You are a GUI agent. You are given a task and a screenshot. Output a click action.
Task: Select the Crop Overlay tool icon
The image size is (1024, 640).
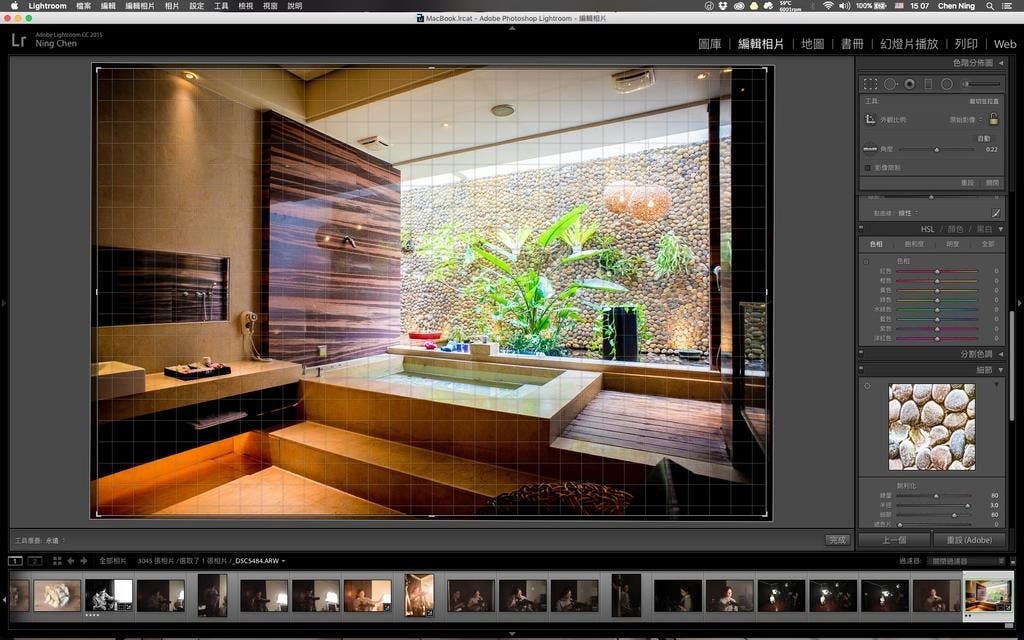click(x=870, y=84)
